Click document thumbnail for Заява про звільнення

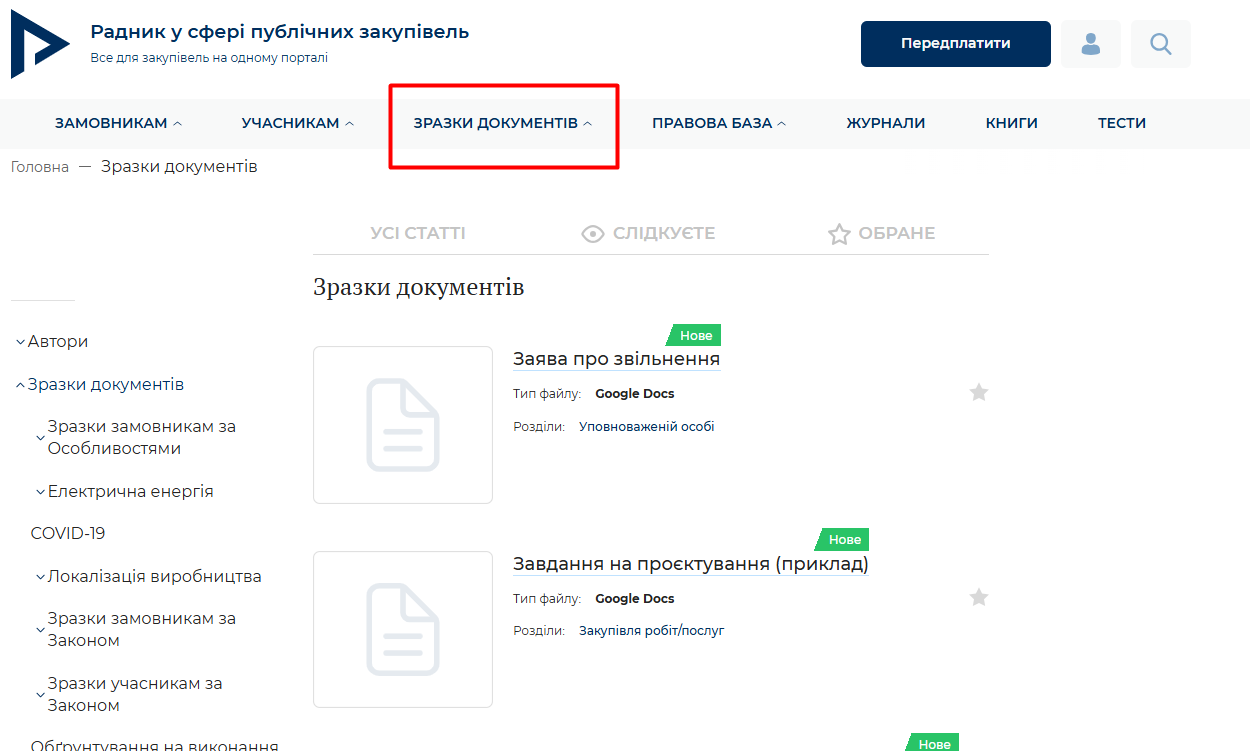[402, 425]
